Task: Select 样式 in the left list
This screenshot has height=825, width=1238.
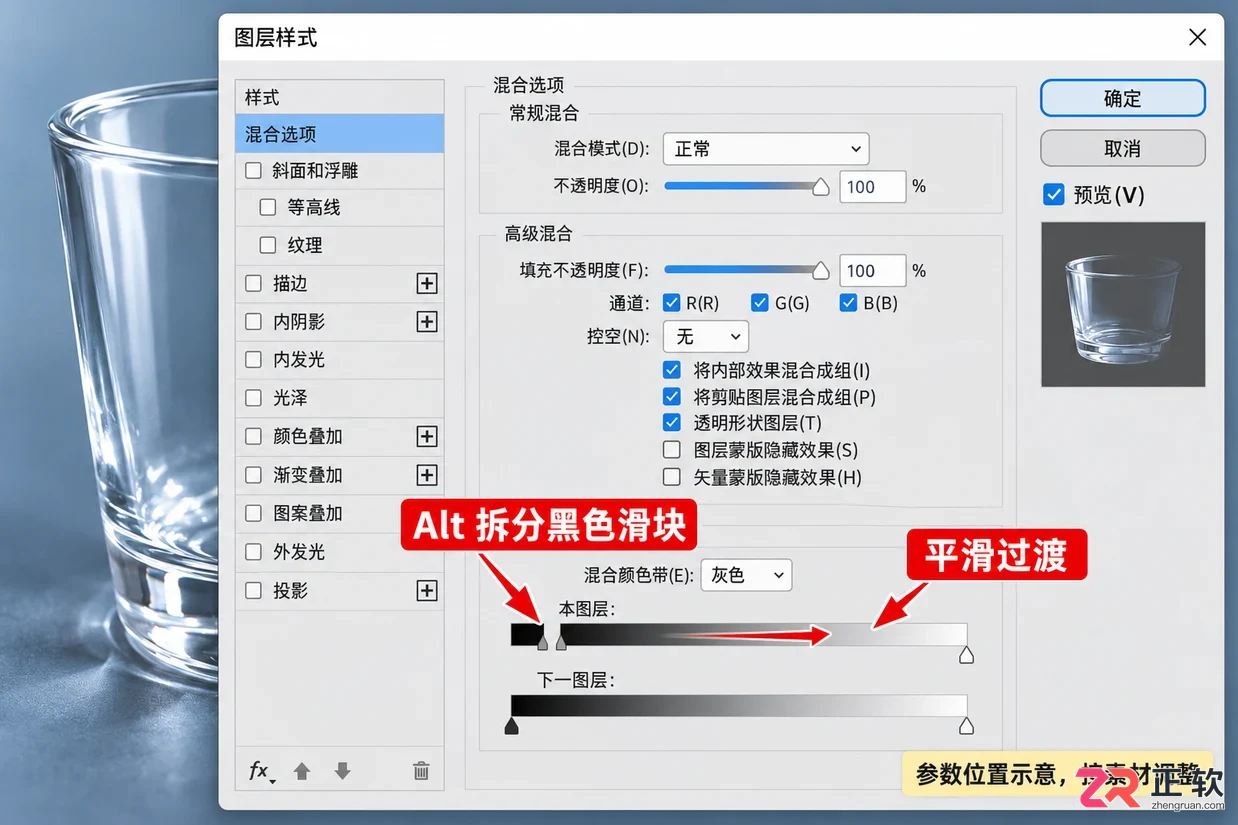Action: (x=340, y=98)
